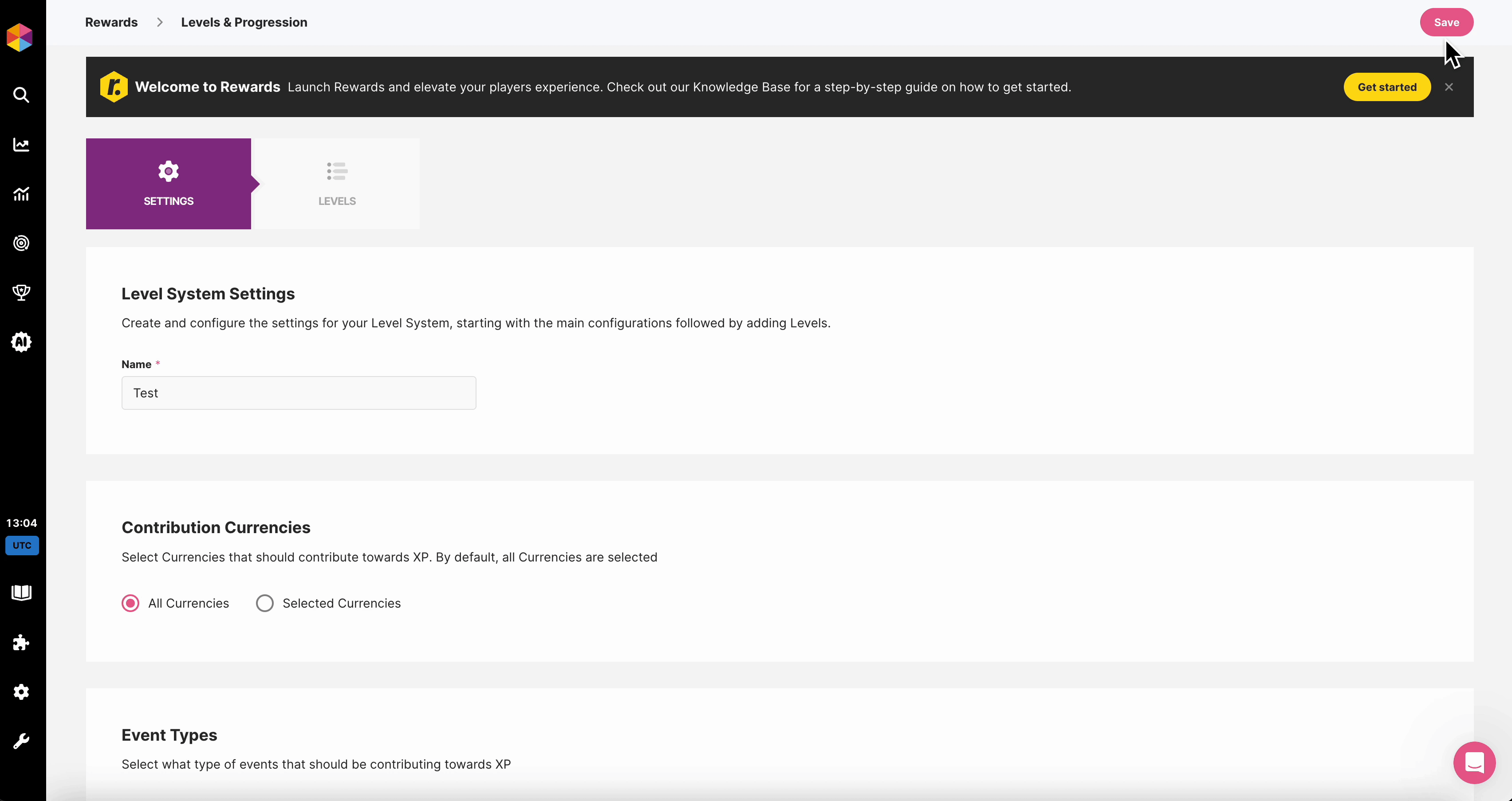Viewport: 1512px width, 801px height.
Task: Dismiss the Welcome to Rewards banner
Action: pos(1449,87)
